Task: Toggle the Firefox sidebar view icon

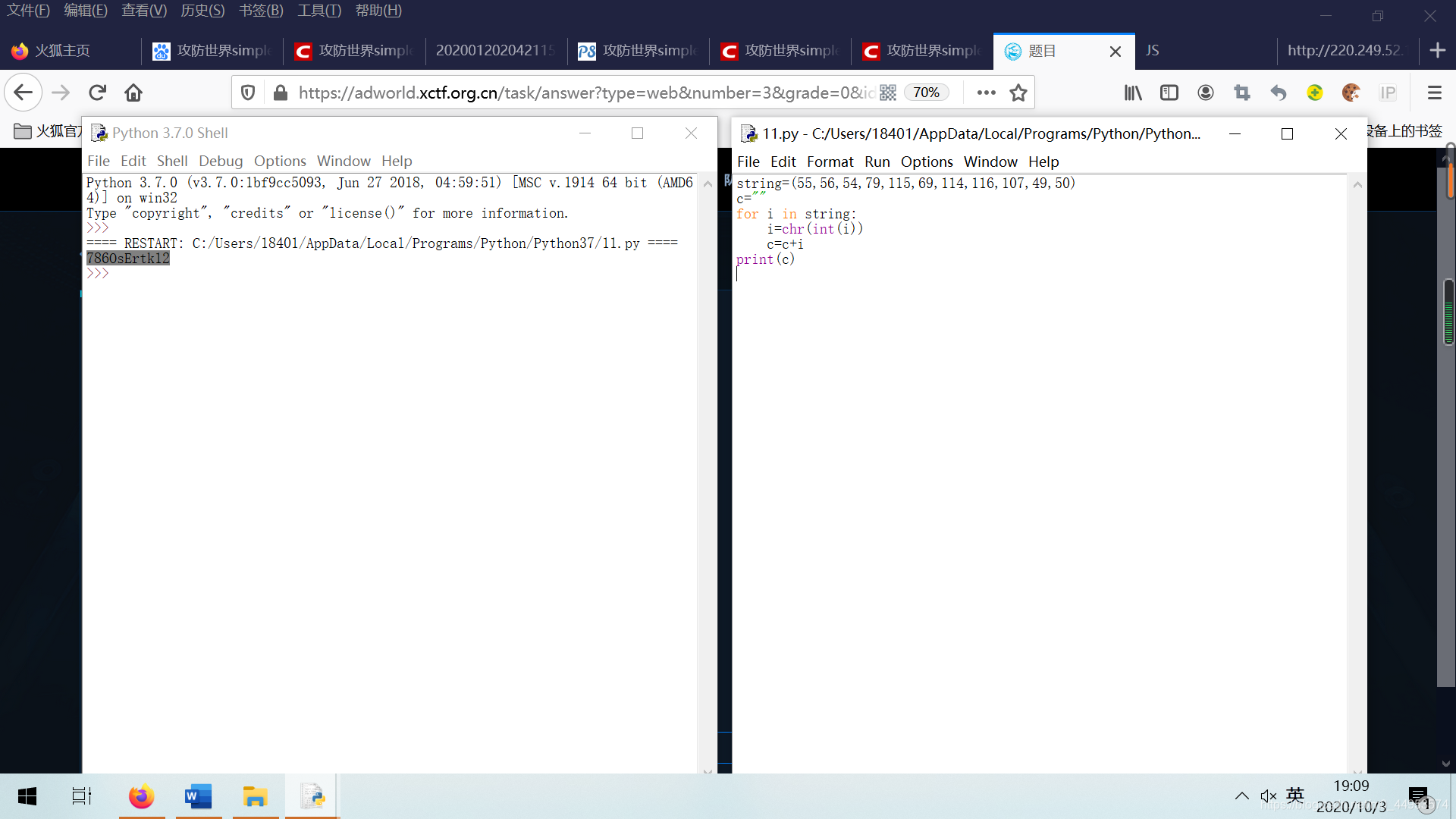Action: [1169, 93]
